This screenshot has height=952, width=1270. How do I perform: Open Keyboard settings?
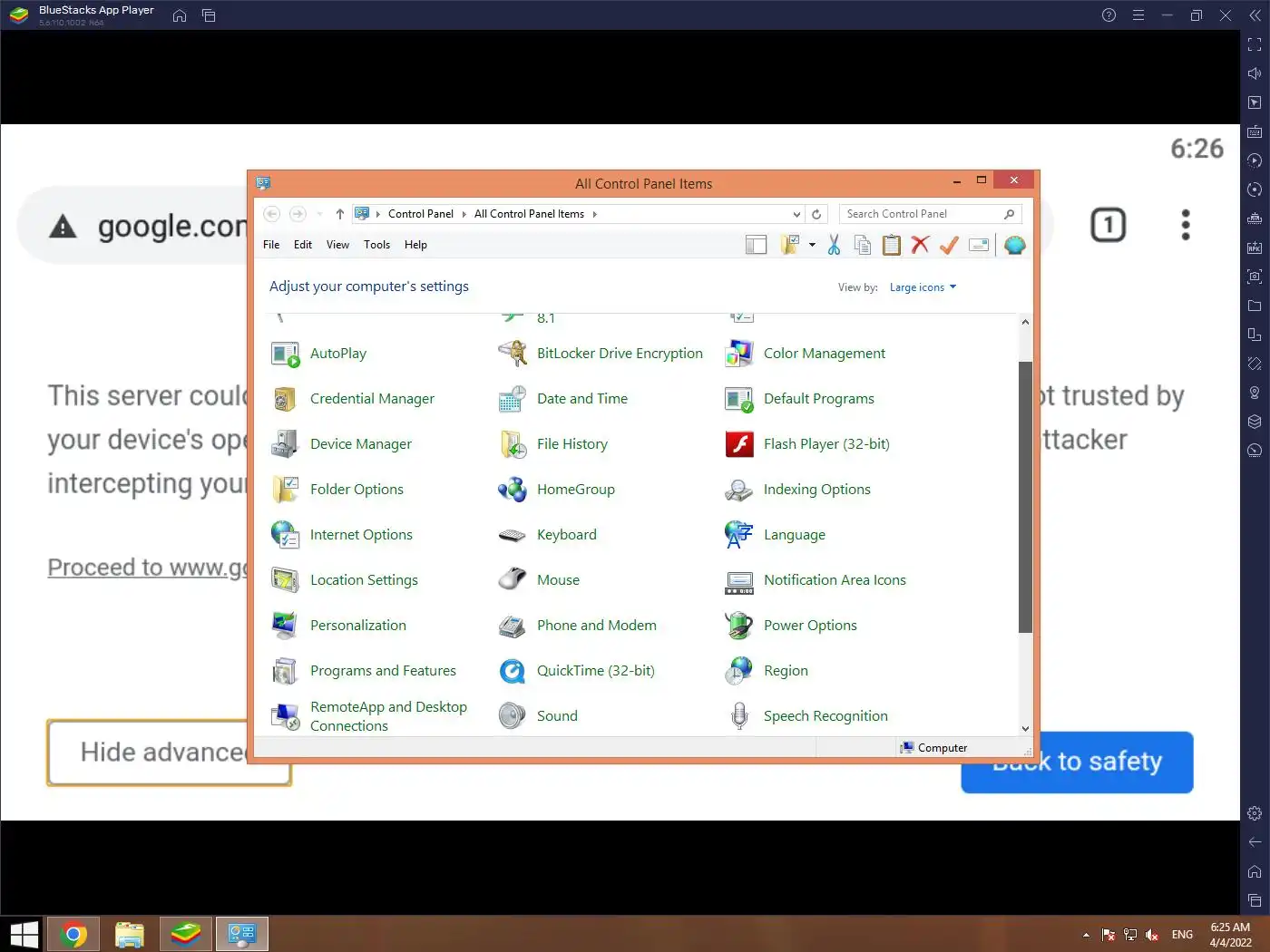(548, 535)
